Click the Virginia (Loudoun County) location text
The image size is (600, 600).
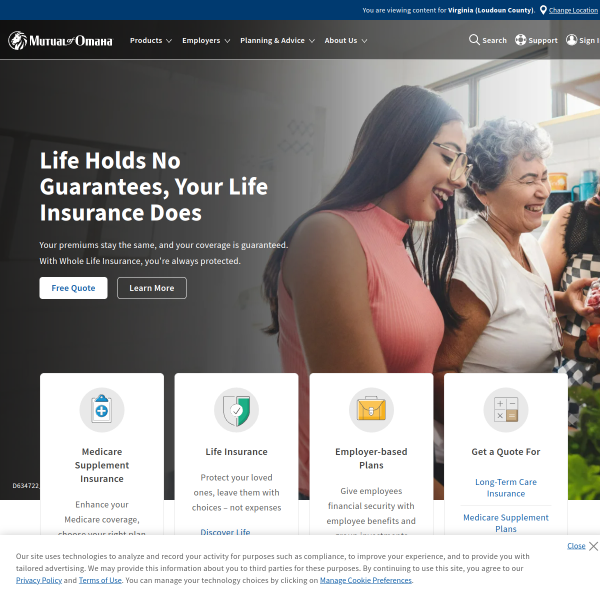tap(491, 10)
